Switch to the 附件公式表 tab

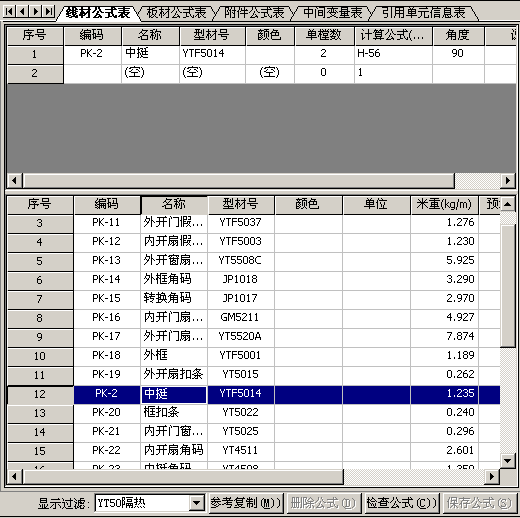pyautogui.click(x=254, y=13)
